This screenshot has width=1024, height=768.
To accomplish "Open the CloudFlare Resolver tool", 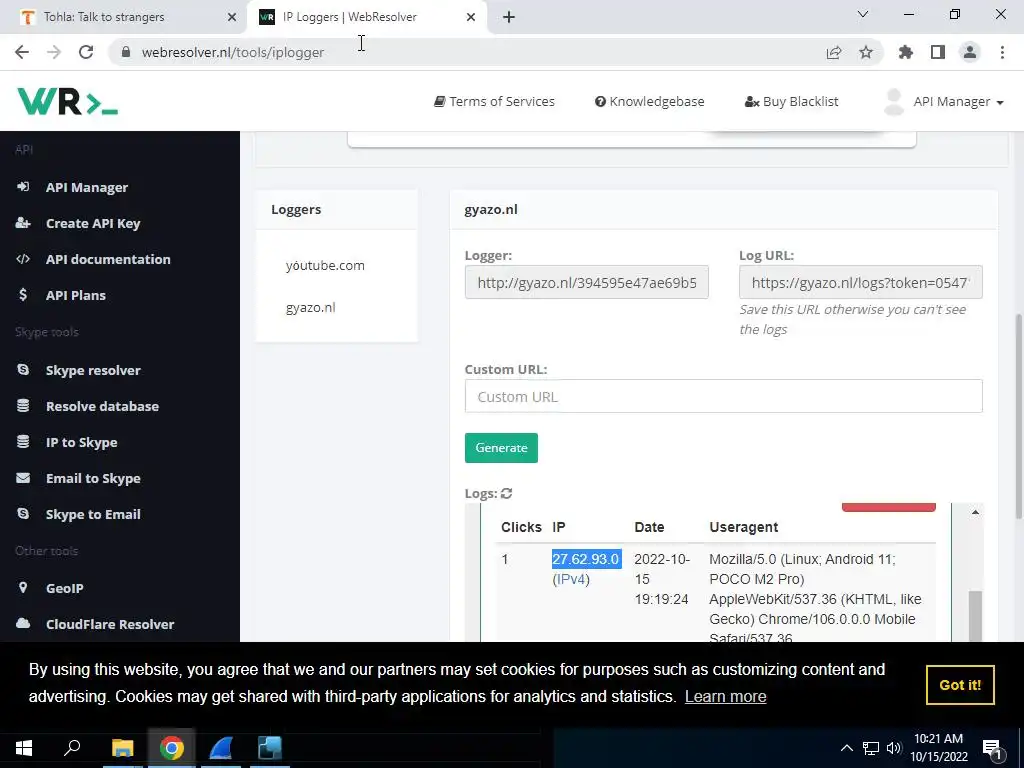I will pos(110,624).
